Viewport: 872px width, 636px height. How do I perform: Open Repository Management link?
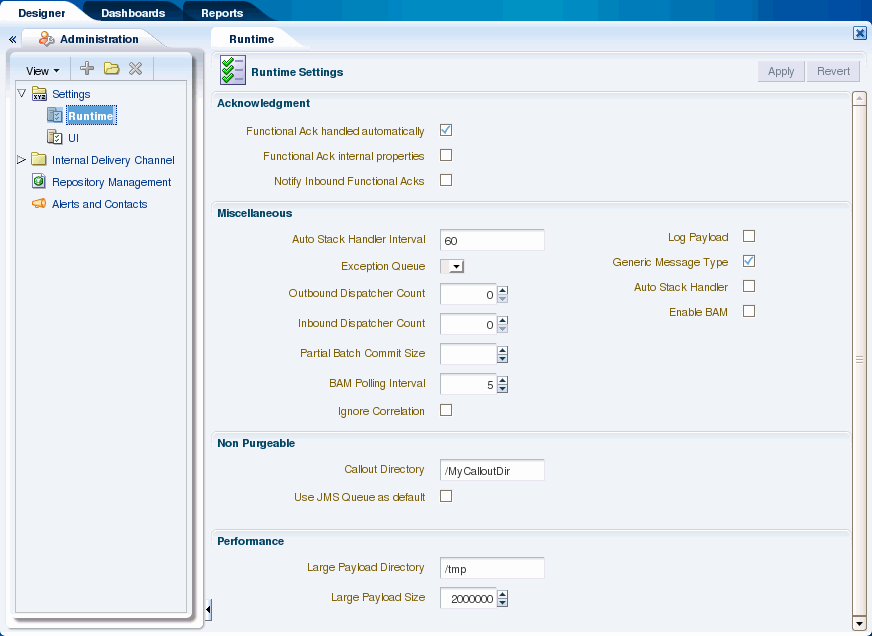pyautogui.click(x=111, y=182)
